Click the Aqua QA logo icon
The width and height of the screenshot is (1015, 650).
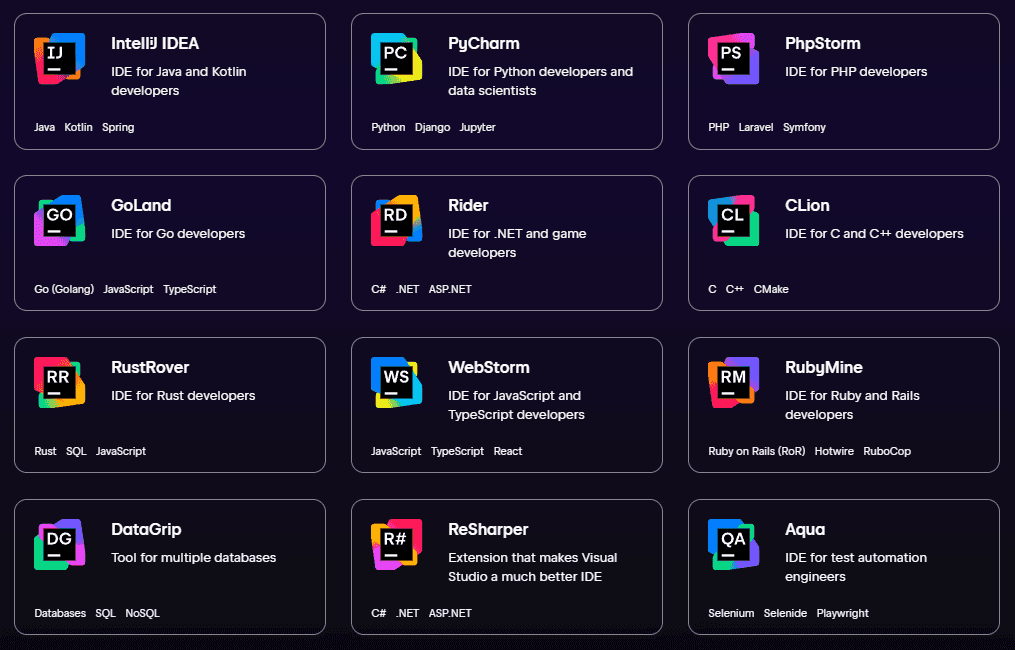pyautogui.click(x=734, y=545)
